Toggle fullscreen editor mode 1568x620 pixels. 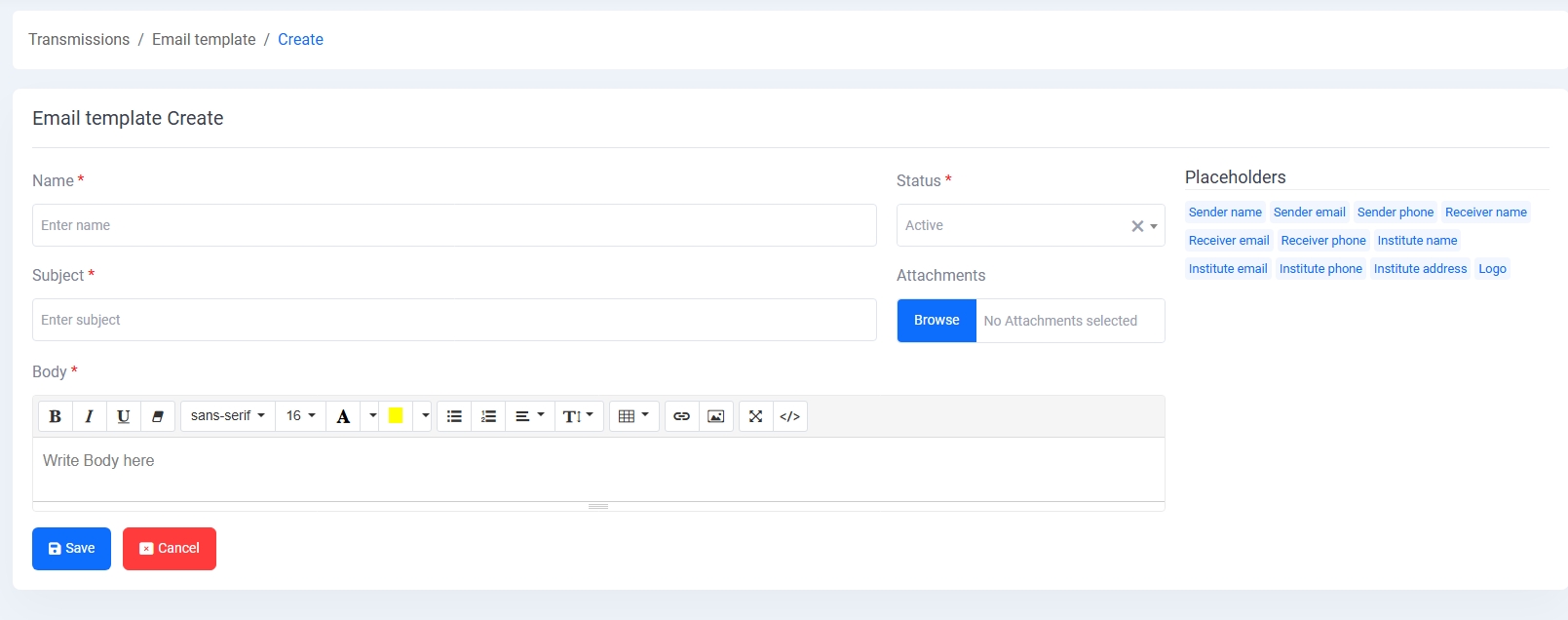(756, 416)
